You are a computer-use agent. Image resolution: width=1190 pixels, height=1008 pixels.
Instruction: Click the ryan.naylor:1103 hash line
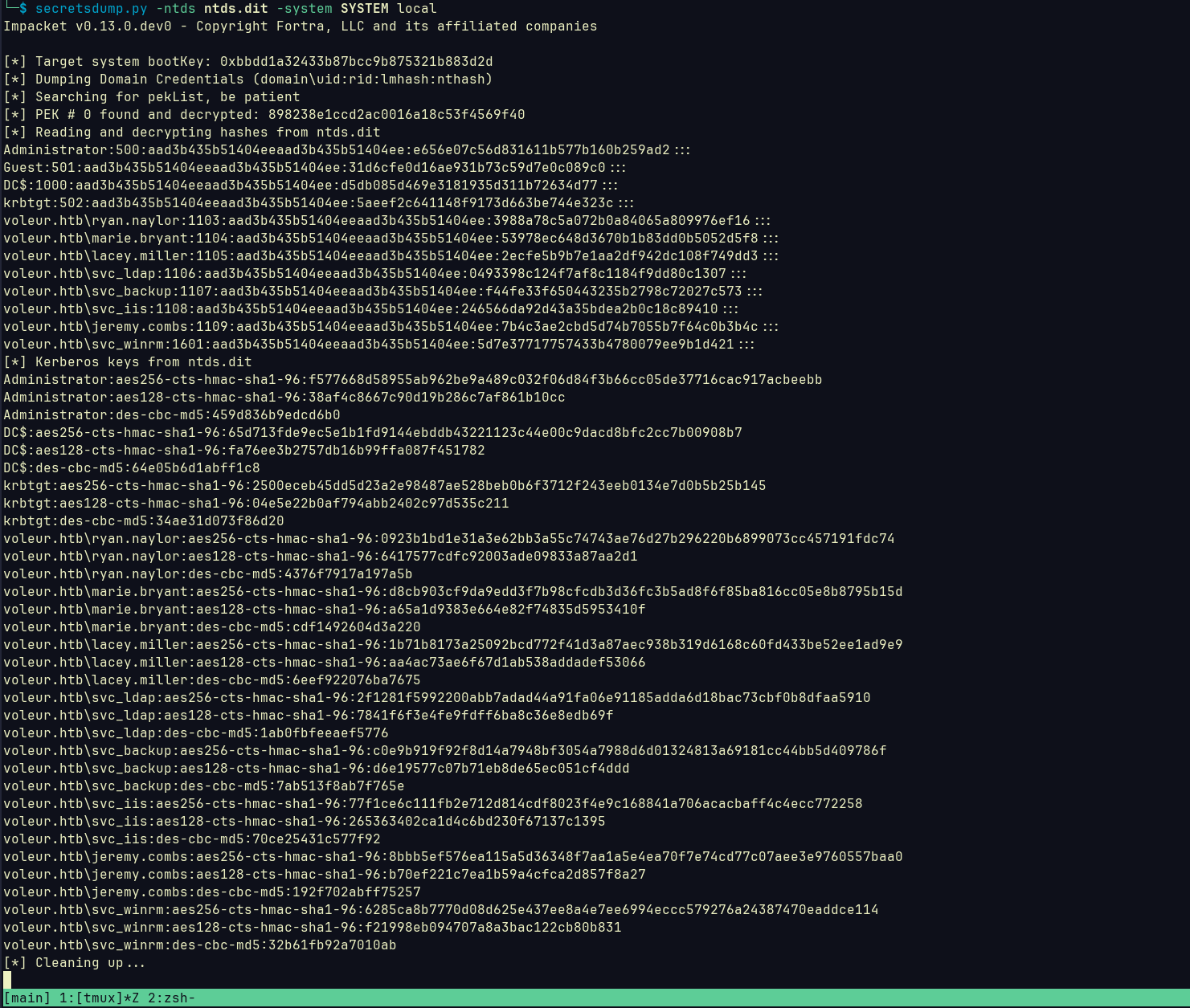pos(387,221)
